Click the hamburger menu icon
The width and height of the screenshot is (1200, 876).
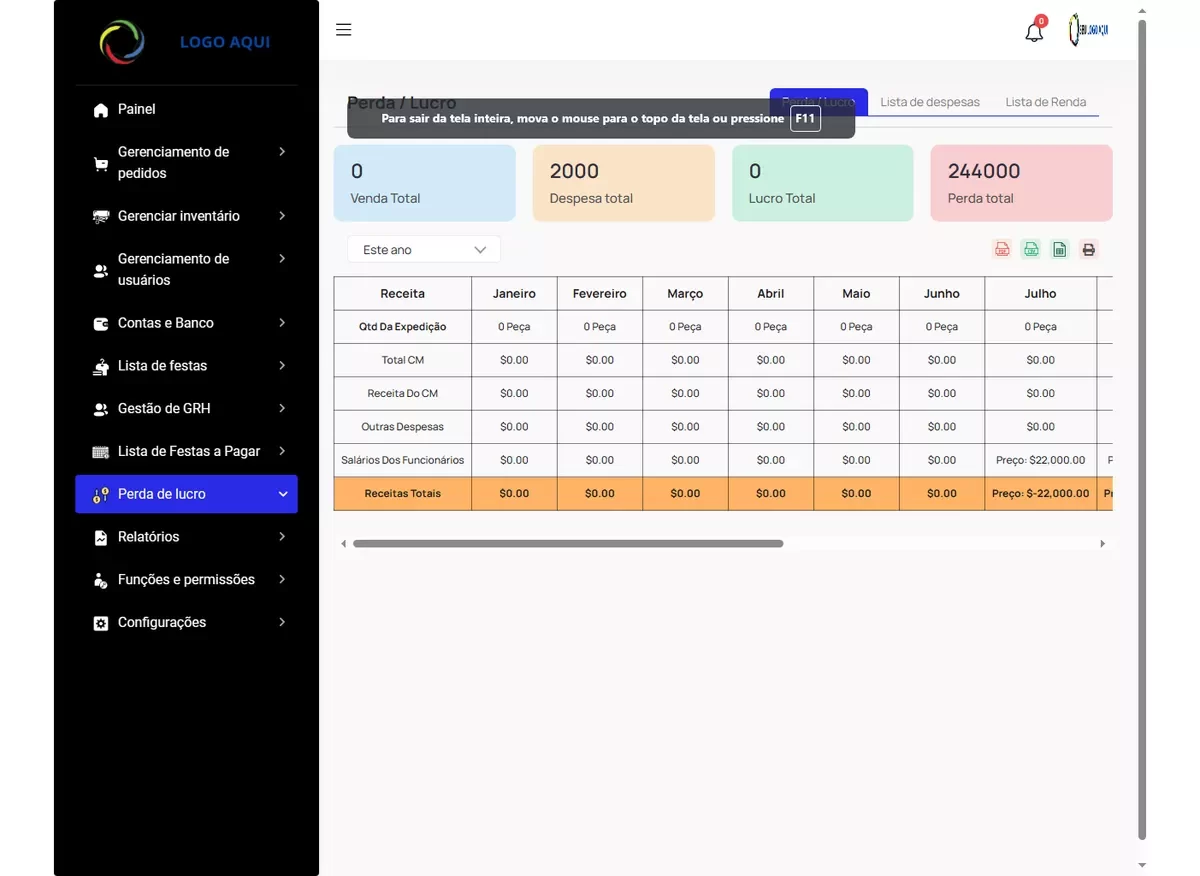point(343,30)
